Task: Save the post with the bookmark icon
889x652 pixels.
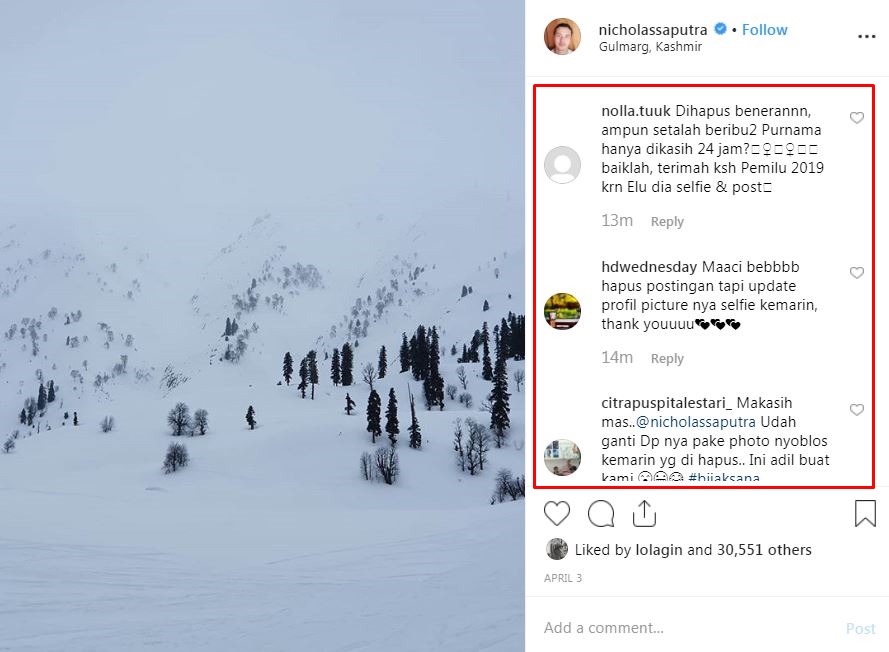Action: pyautogui.click(x=865, y=514)
